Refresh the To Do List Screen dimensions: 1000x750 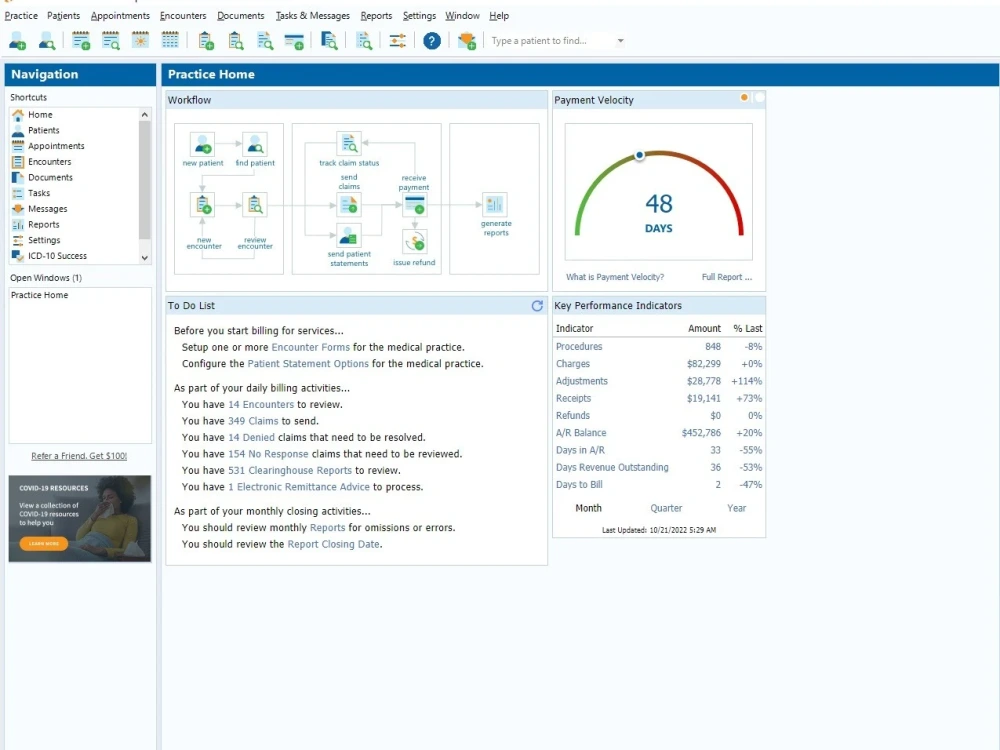(x=537, y=305)
